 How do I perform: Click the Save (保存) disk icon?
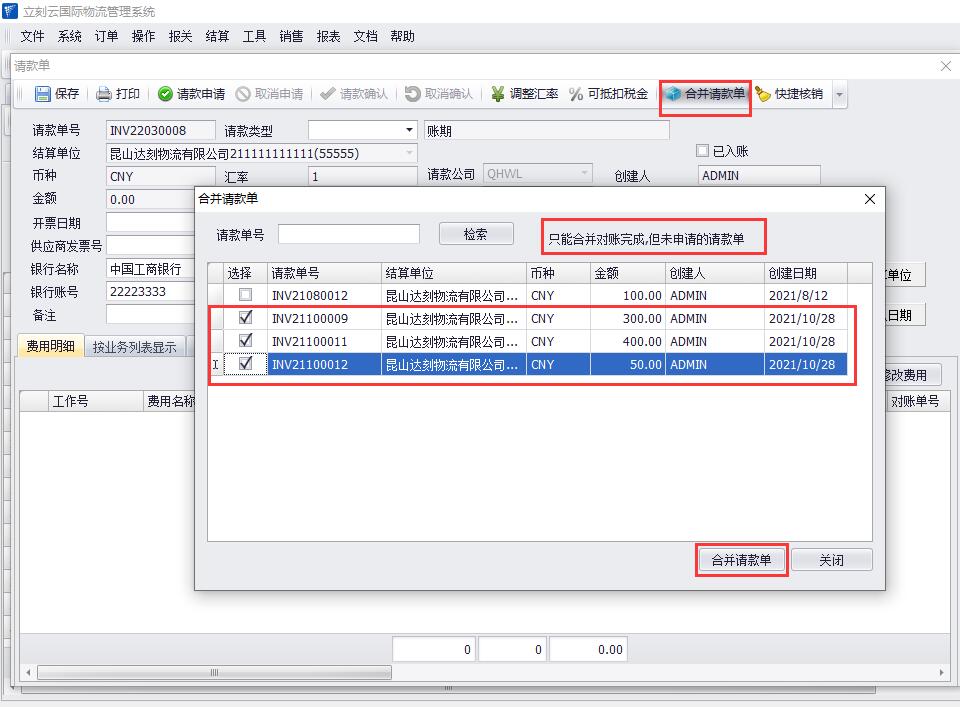click(43, 94)
